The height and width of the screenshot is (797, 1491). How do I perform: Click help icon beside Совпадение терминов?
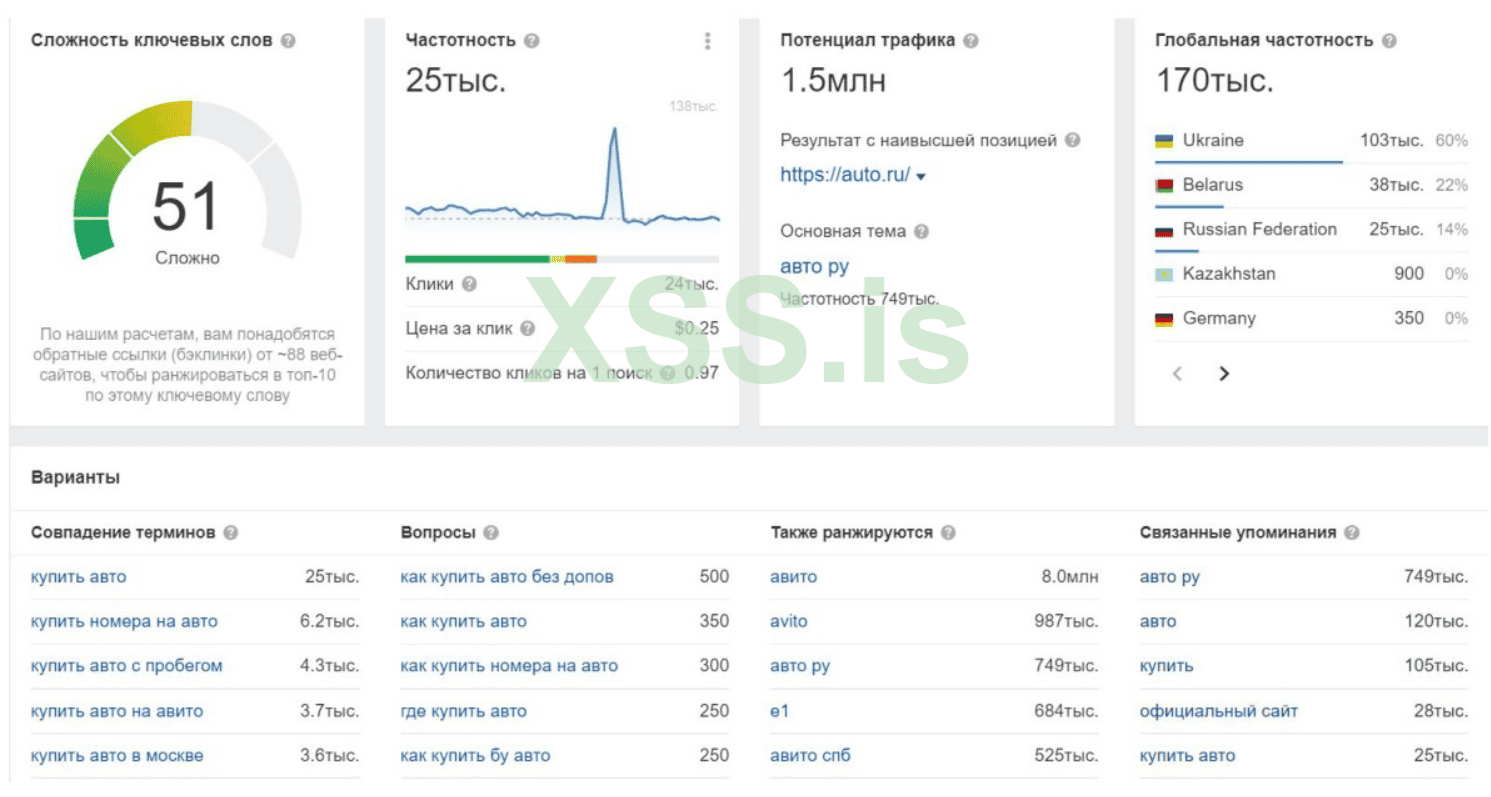pos(231,533)
